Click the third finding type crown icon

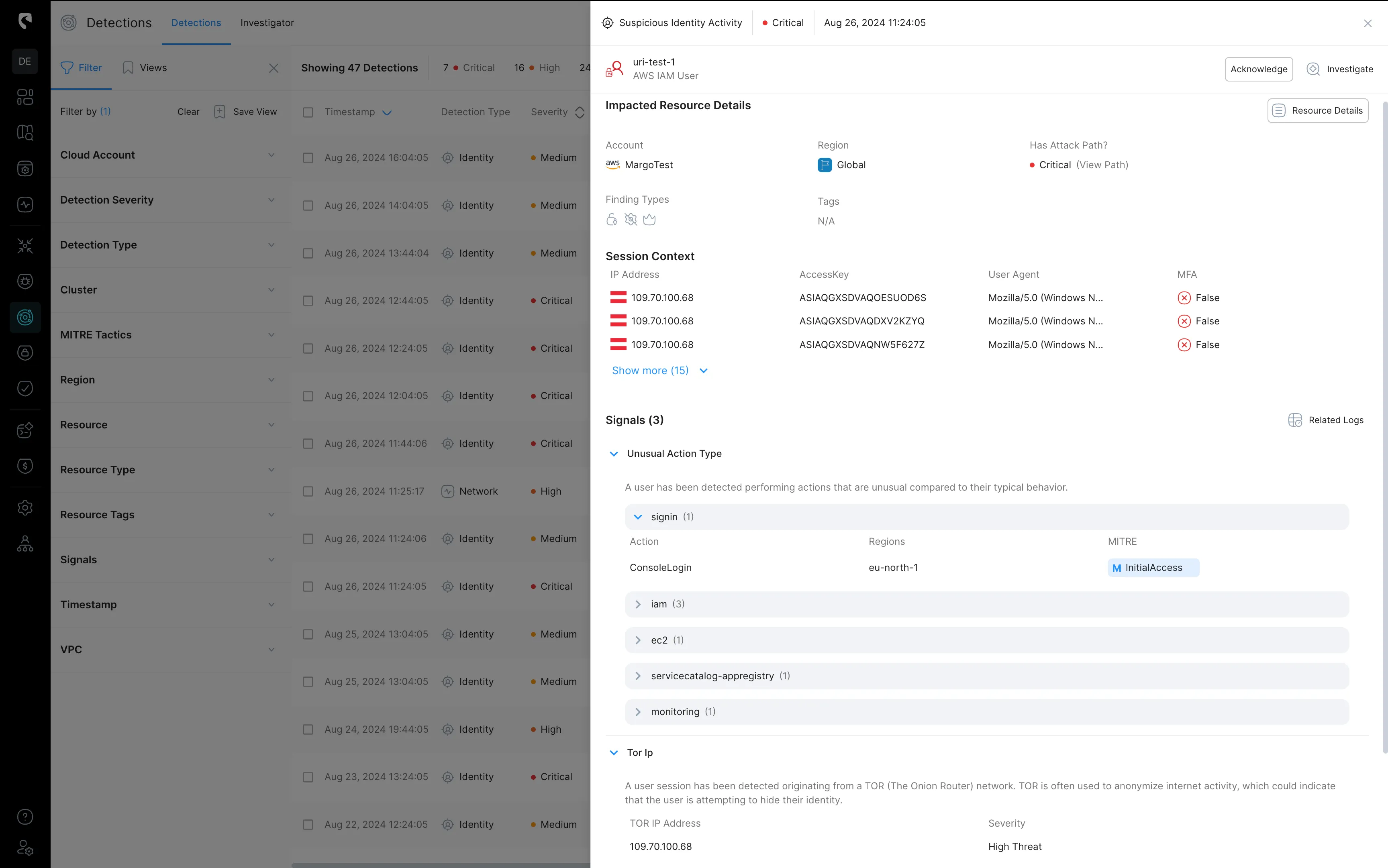[x=649, y=220]
